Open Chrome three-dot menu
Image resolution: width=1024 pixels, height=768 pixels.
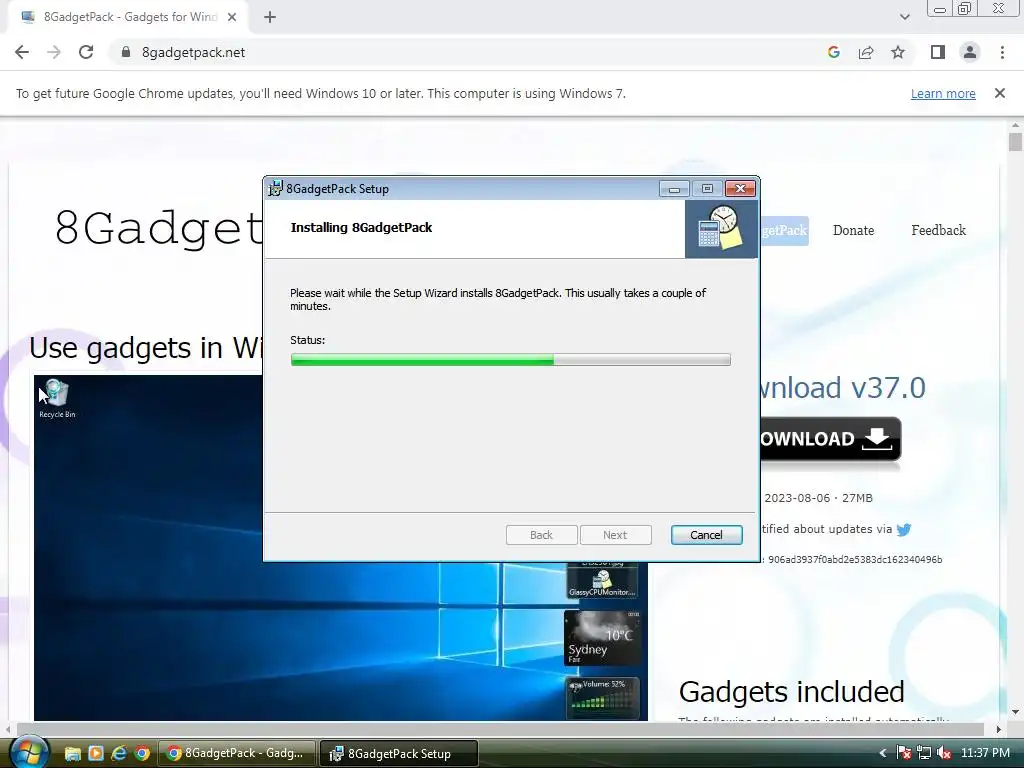click(x=1002, y=52)
